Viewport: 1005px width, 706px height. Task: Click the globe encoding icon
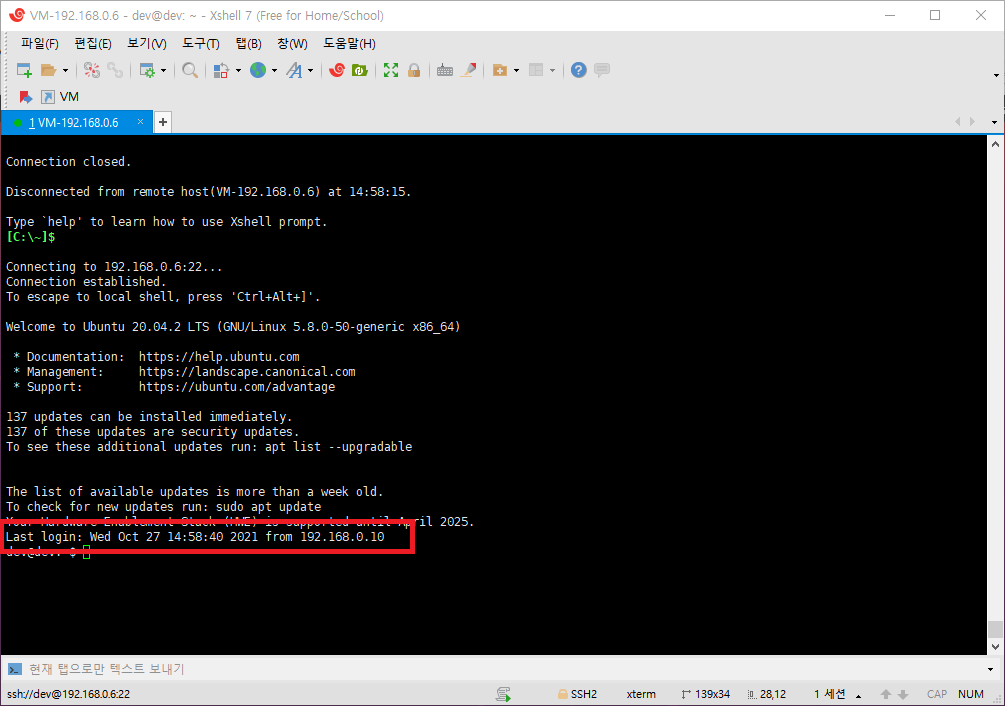(258, 70)
